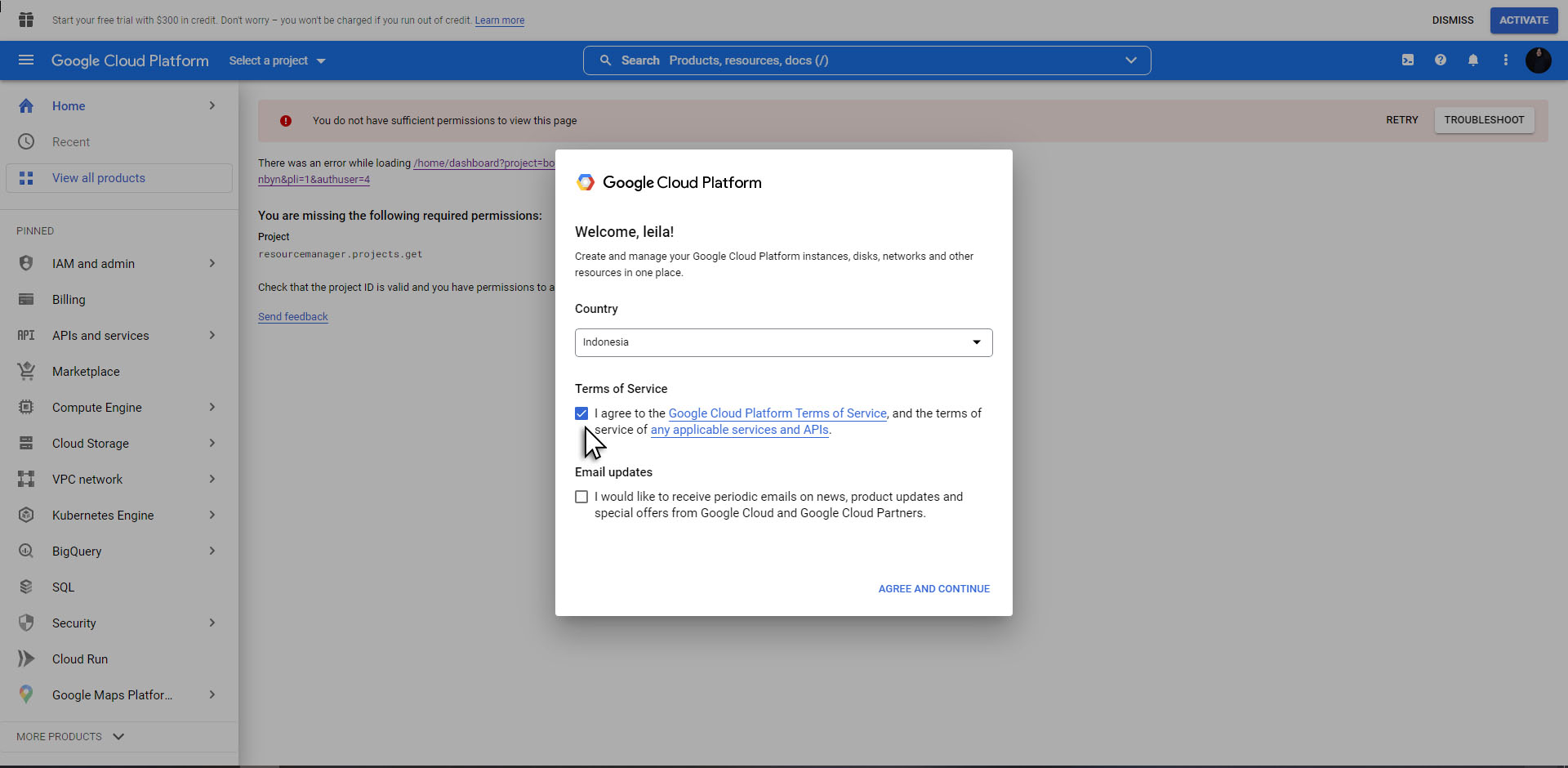Click the Activate free trial button
This screenshot has width=1568, height=768.
point(1523,20)
